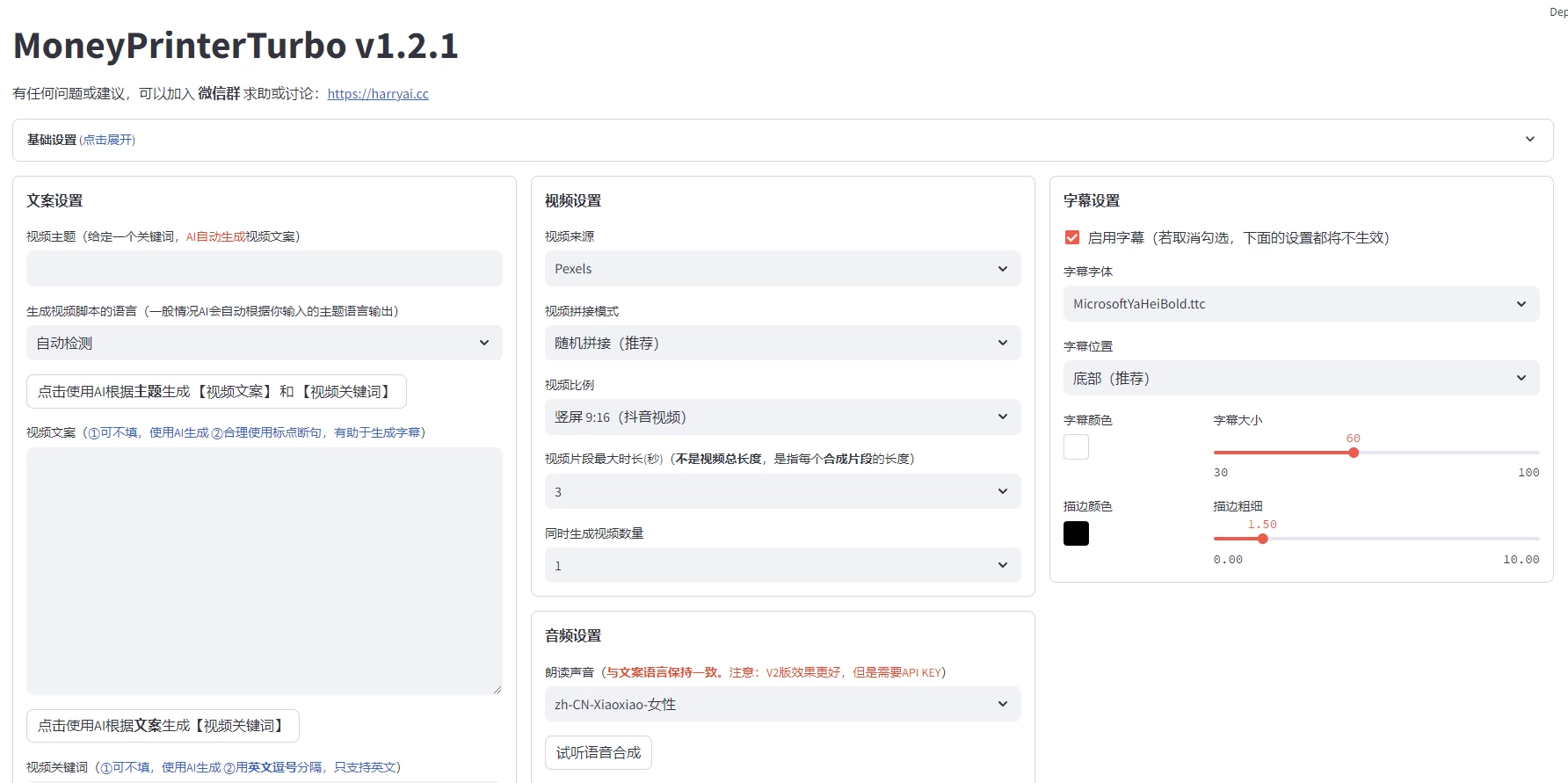Open the zh-CN-Xiaoxiao voice dropdown
Image resolution: width=1568 pixels, height=783 pixels.
pos(782,705)
